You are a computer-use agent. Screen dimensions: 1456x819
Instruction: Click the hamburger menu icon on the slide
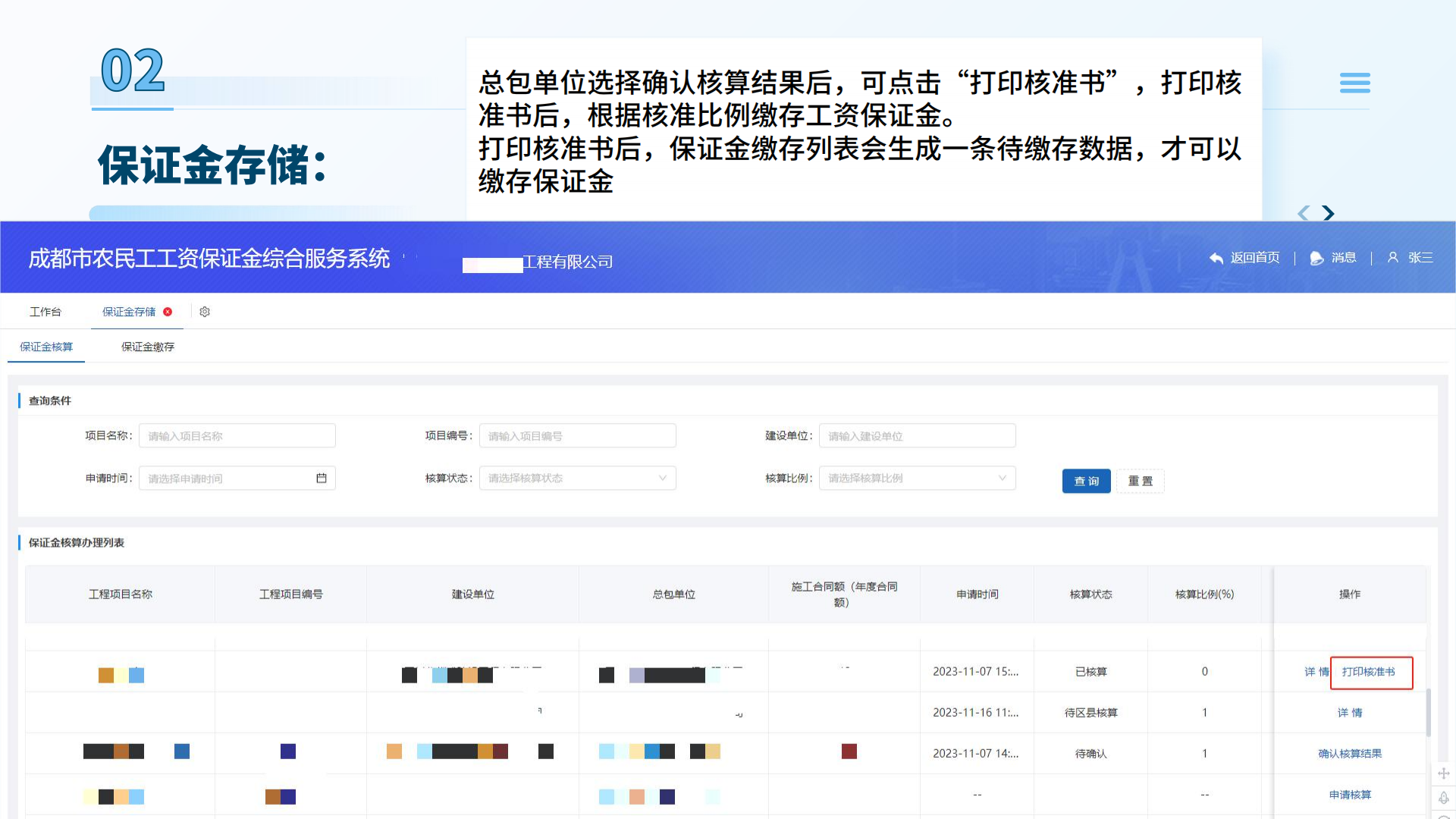[1355, 83]
